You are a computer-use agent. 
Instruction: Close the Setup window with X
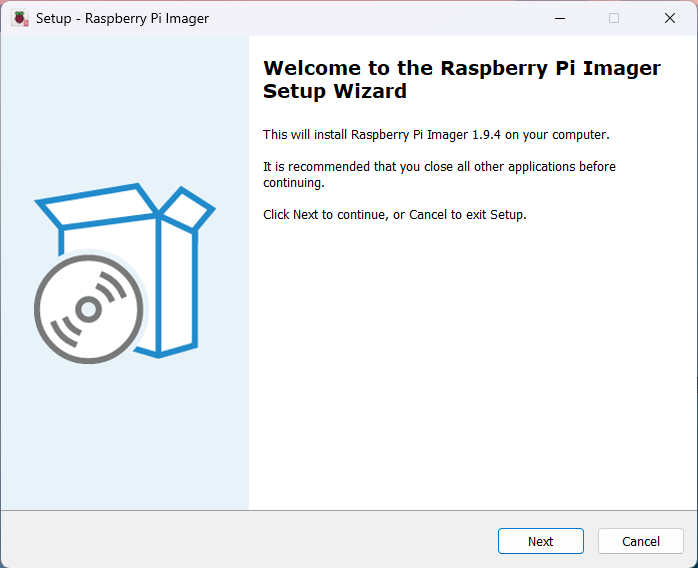[x=670, y=18]
